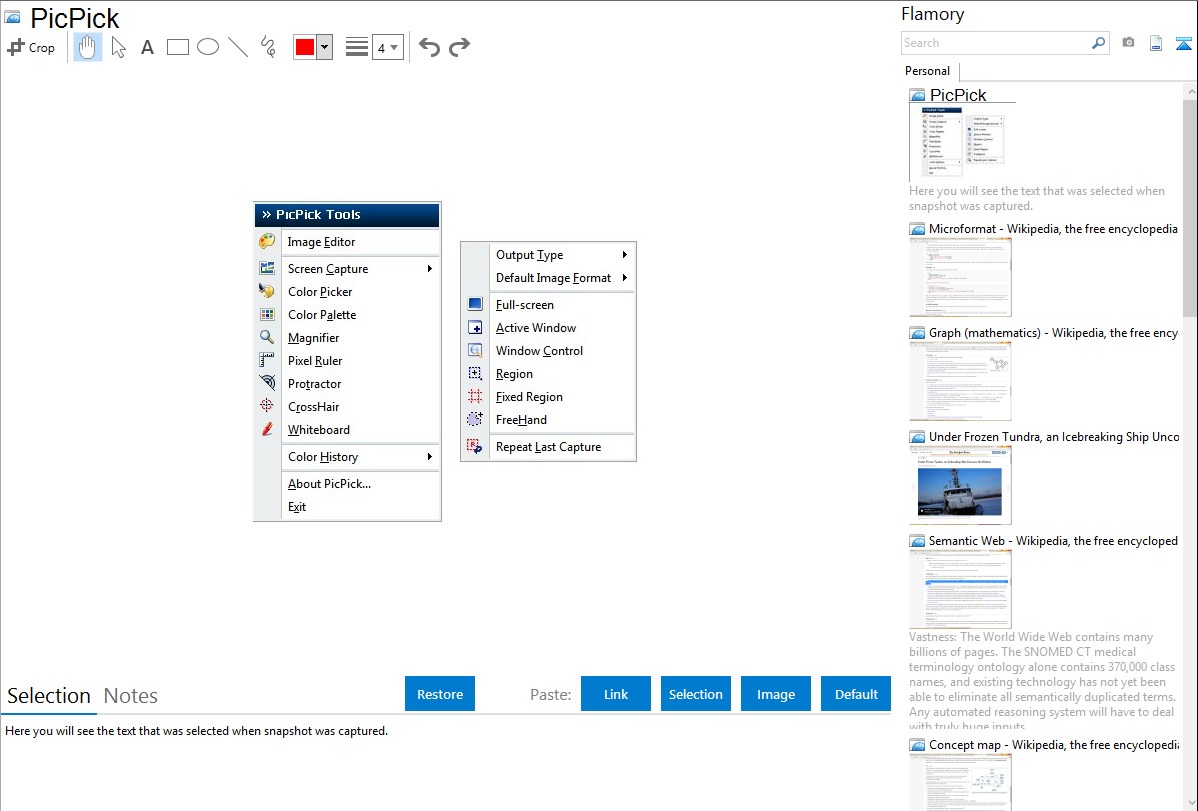
Task: Click the line thickness icon
Action: (x=357, y=47)
